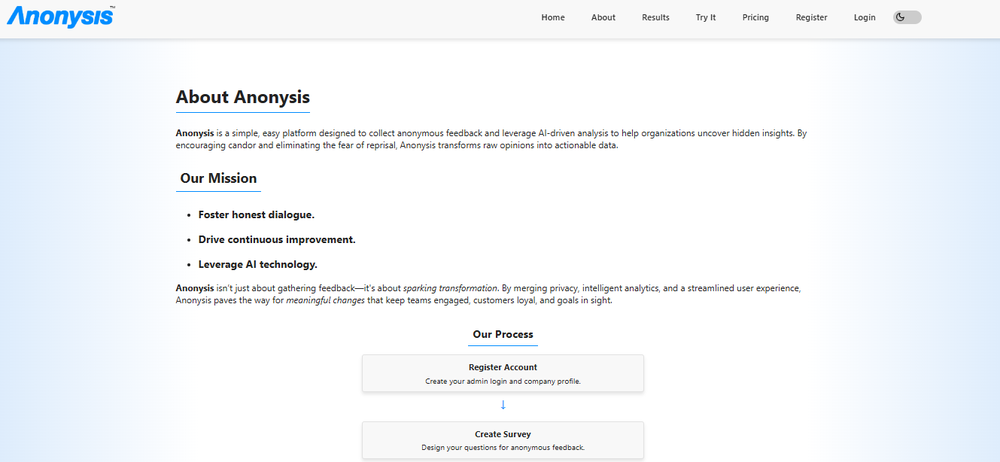Click the Register nav link
This screenshot has height=462, width=1000.
(x=811, y=17)
